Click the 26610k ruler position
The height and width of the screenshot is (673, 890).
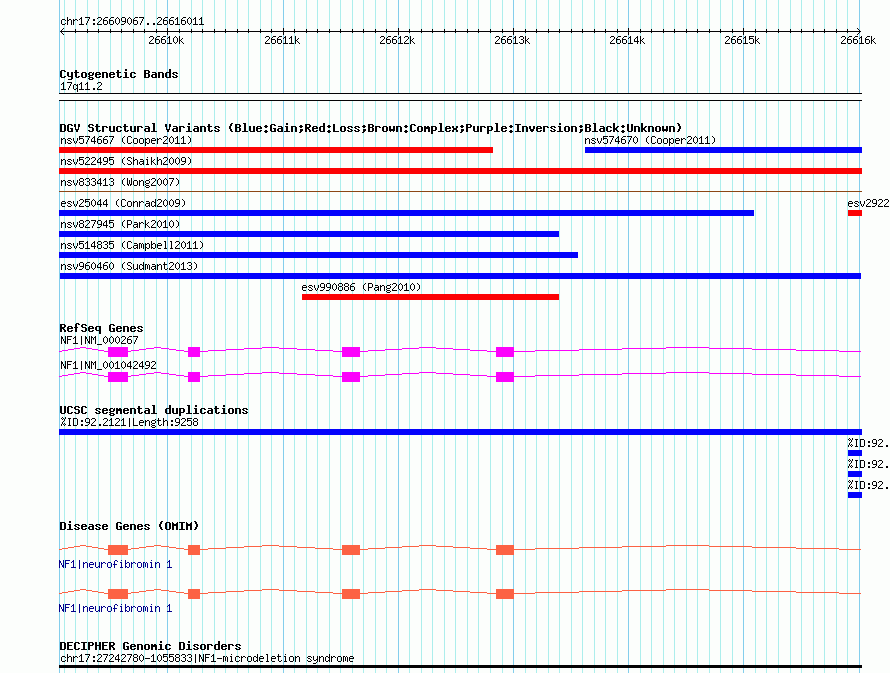[x=166, y=40]
